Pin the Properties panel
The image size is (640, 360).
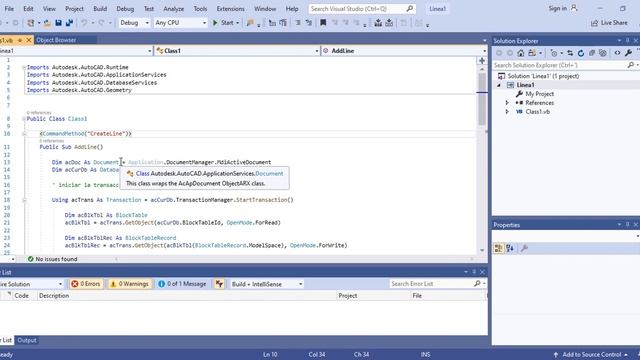[628, 225]
